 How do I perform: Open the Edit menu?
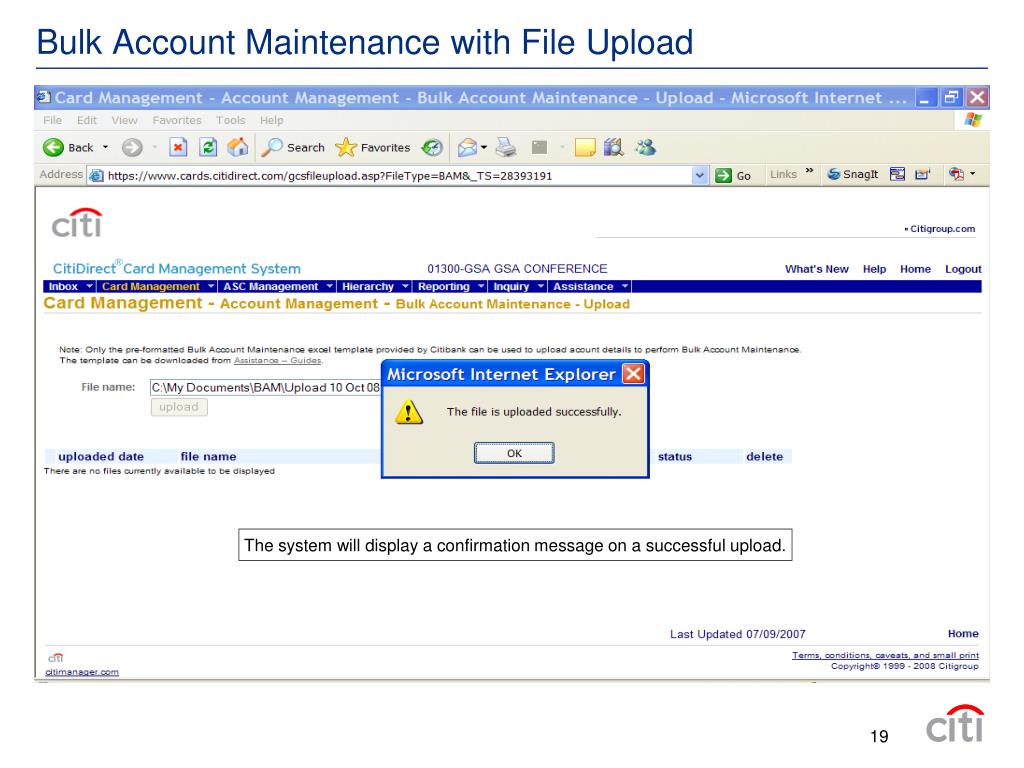pos(86,120)
